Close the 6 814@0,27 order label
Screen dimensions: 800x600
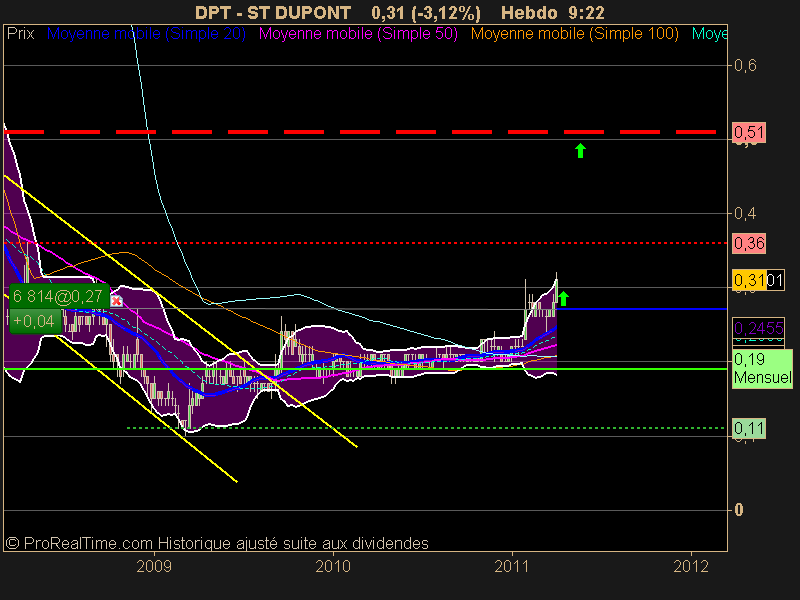pos(116,301)
